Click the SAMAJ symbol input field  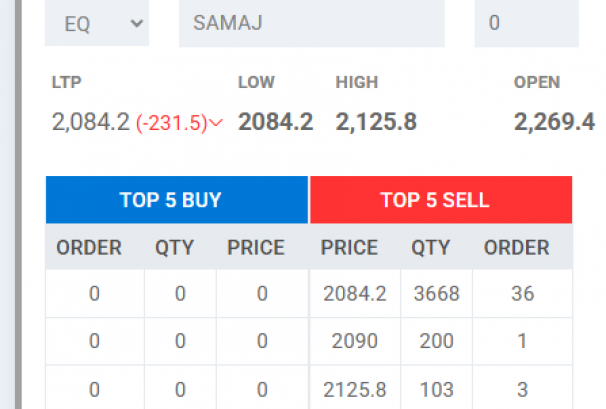coord(311,24)
